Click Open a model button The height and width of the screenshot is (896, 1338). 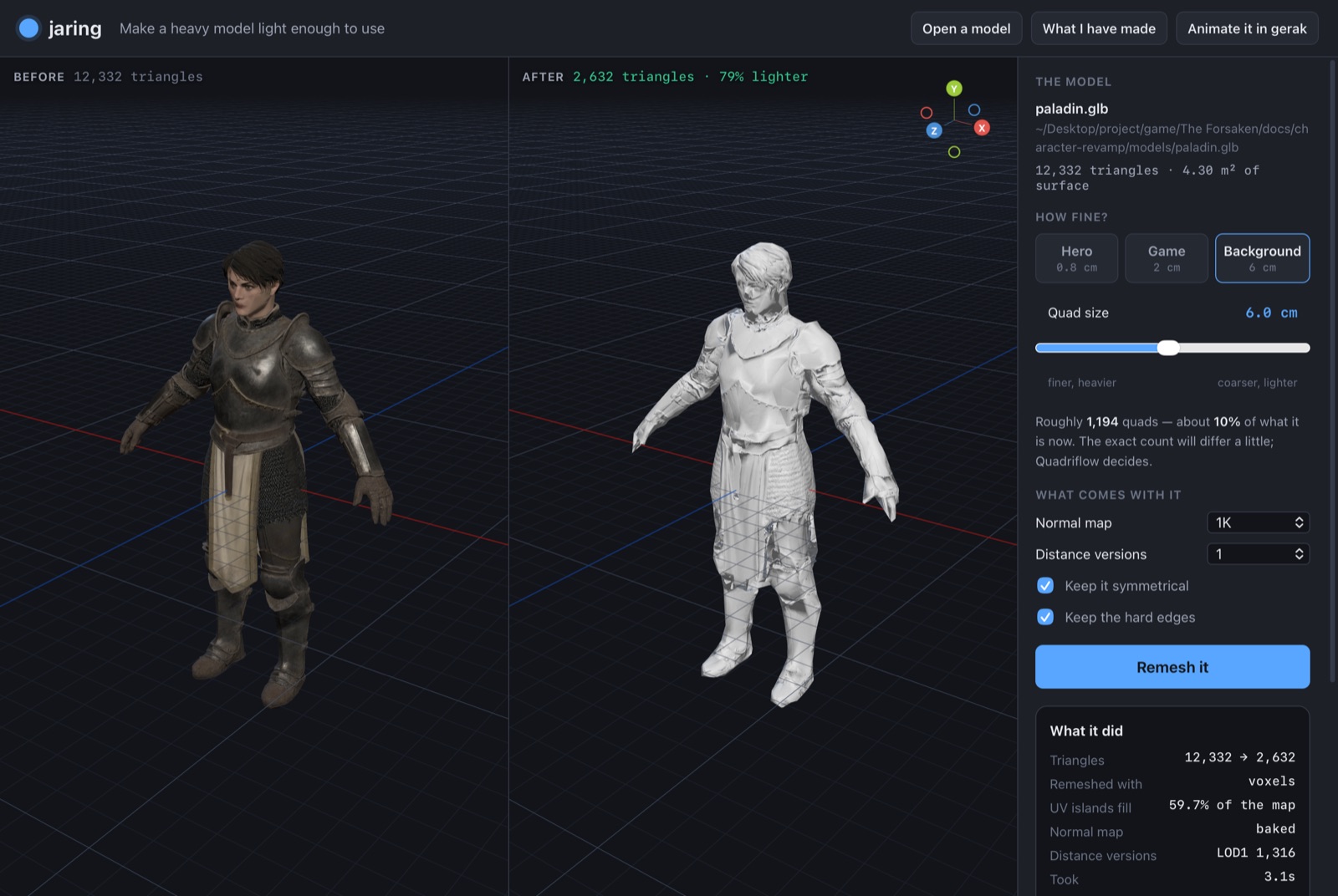pyautogui.click(x=966, y=28)
